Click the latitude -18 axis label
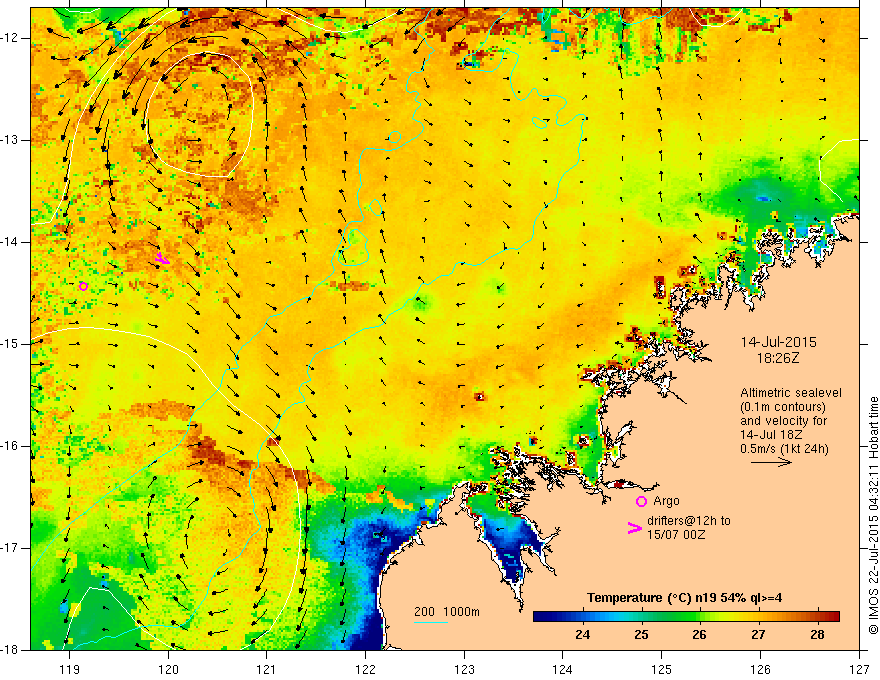This screenshot has height=680, width=880. (x=10, y=650)
